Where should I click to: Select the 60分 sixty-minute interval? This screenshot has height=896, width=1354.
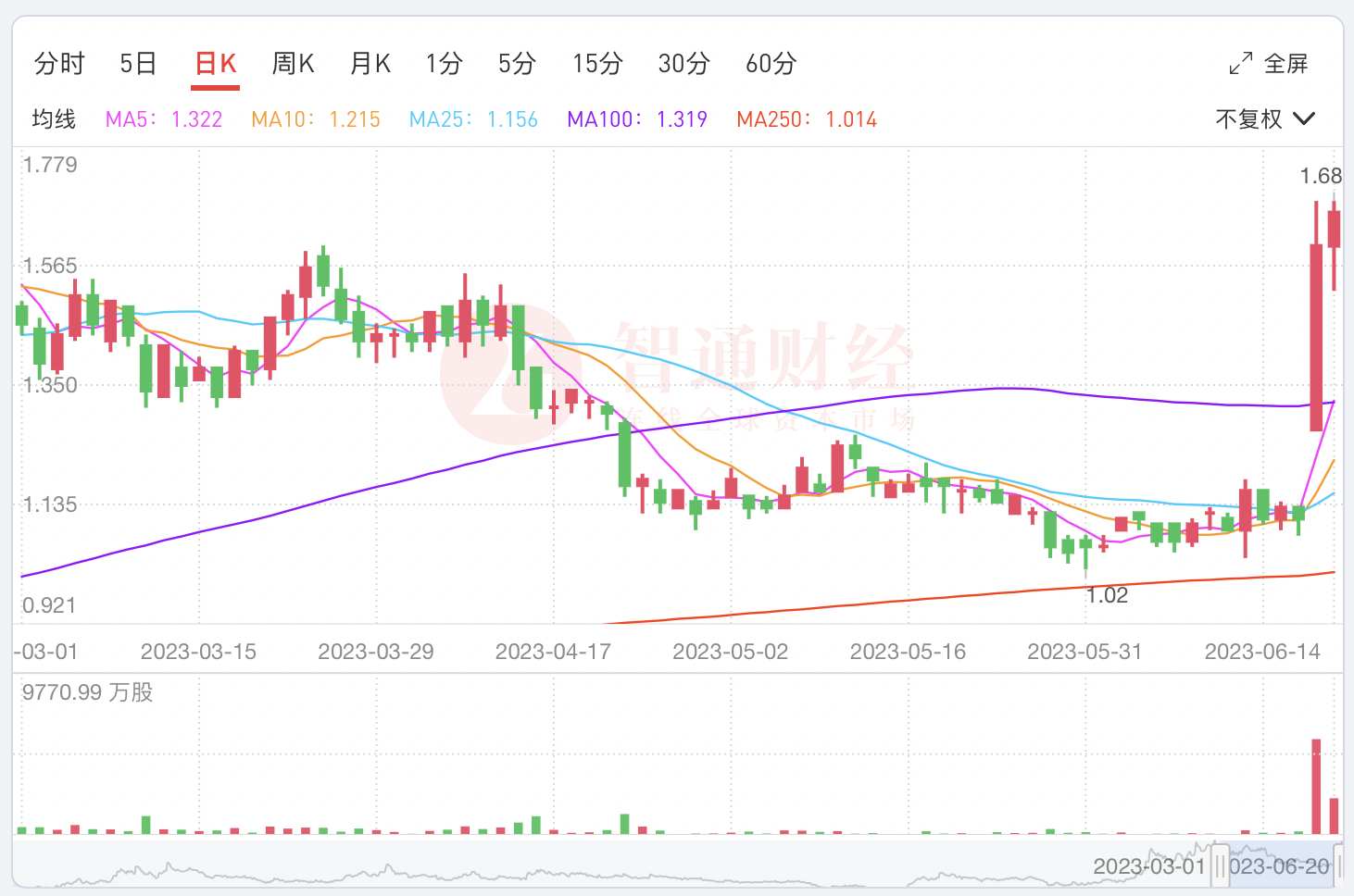(770, 63)
